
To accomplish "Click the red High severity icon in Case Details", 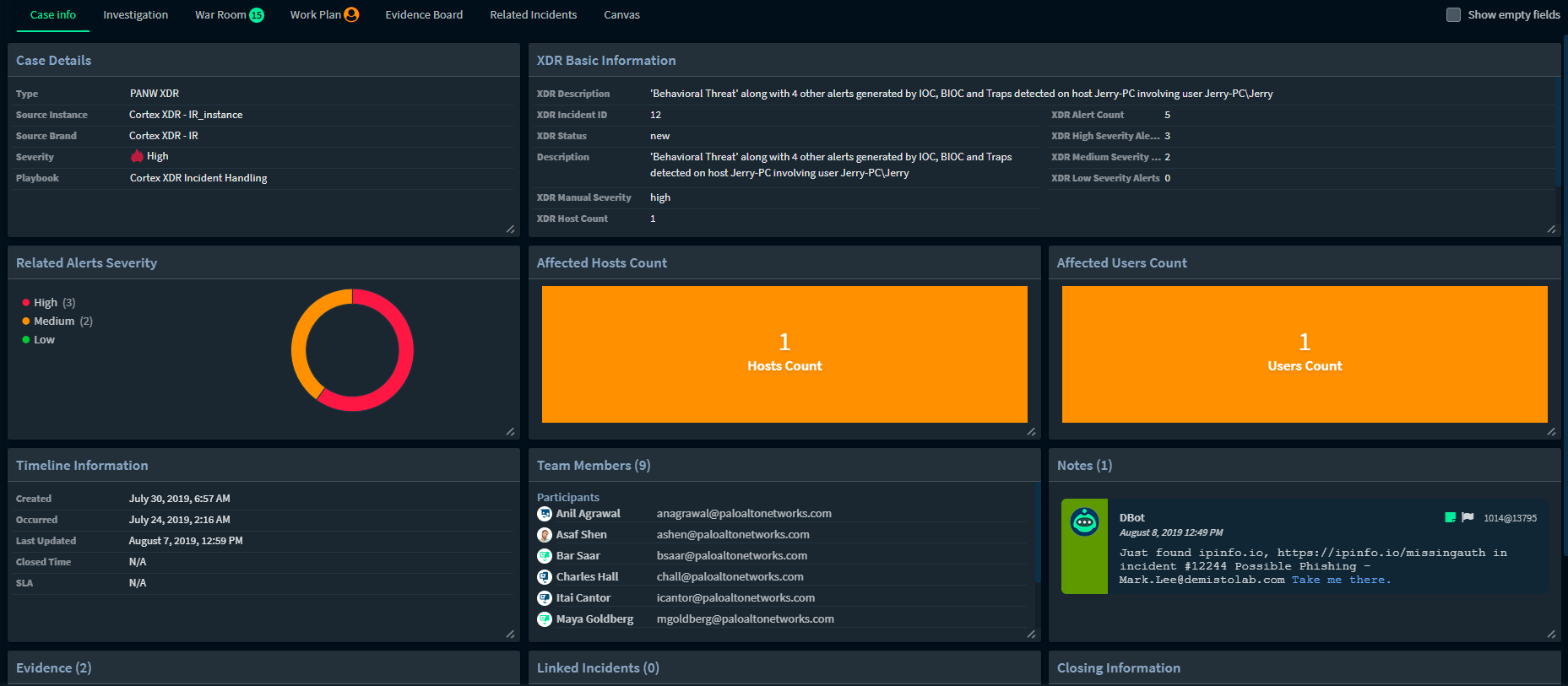I will click(x=137, y=156).
